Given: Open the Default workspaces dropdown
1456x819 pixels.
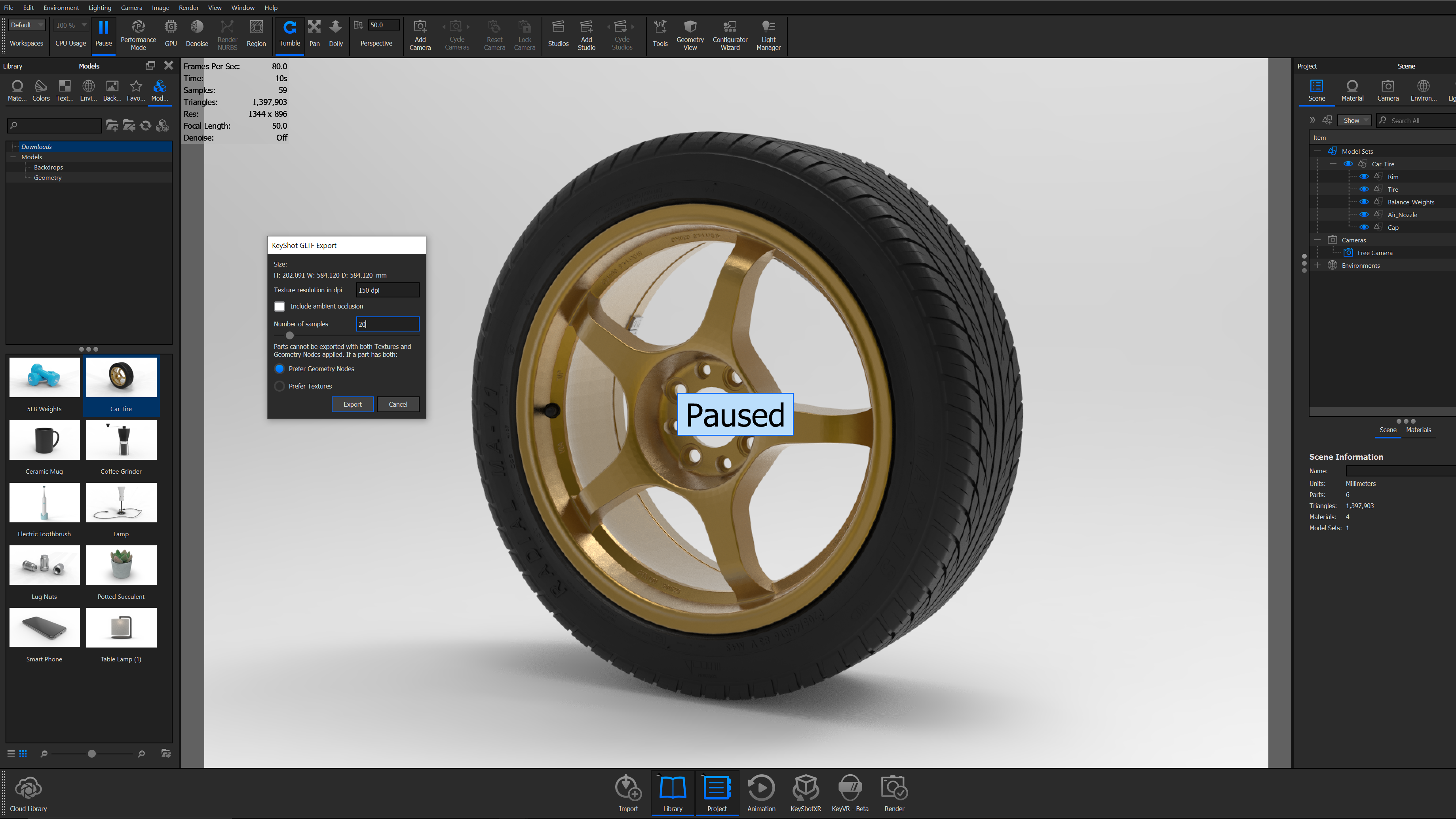Looking at the screenshot, I should 27,25.
